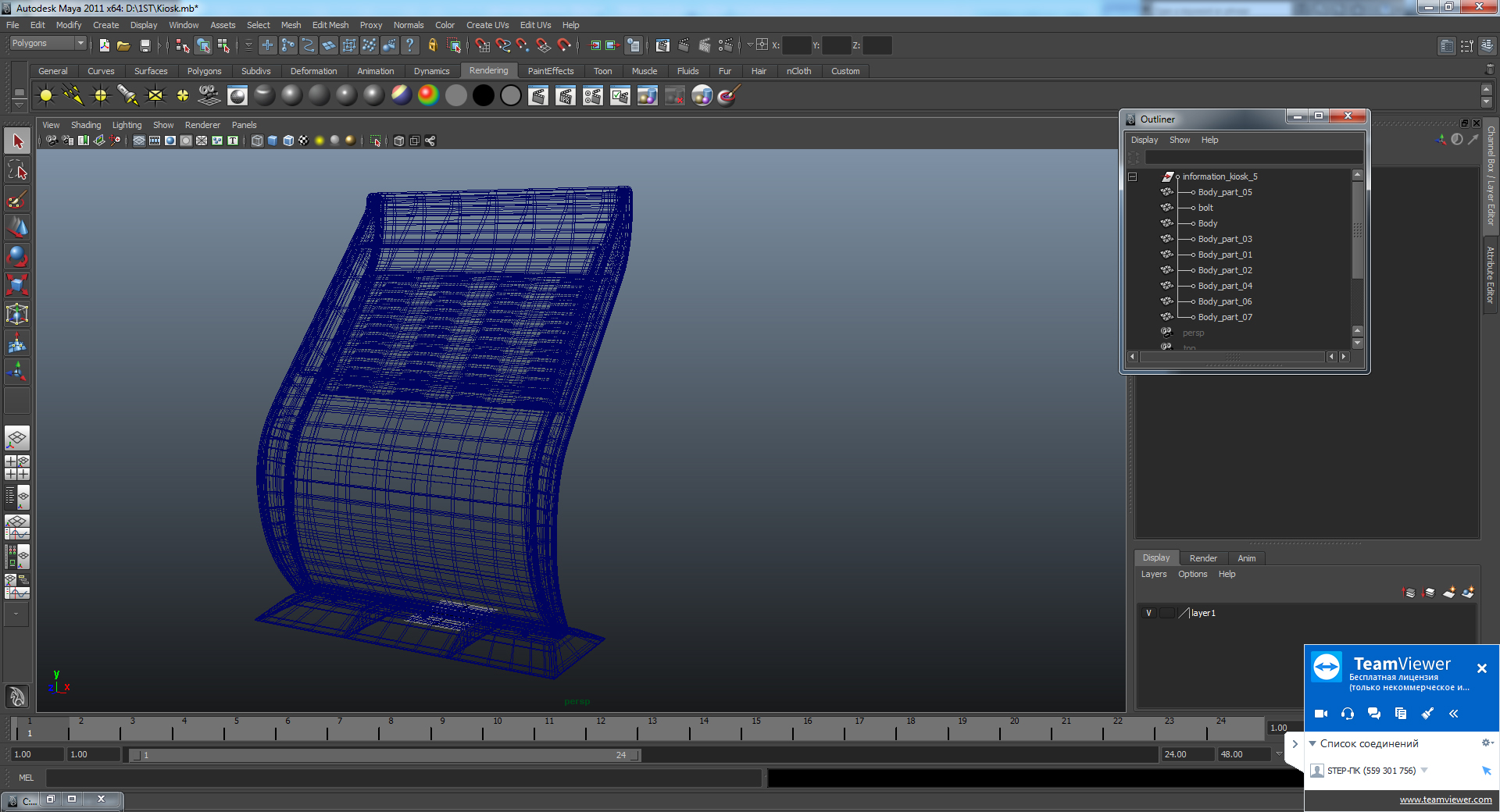Click the MEL command line label
The width and height of the screenshot is (1500, 812).
[x=26, y=778]
